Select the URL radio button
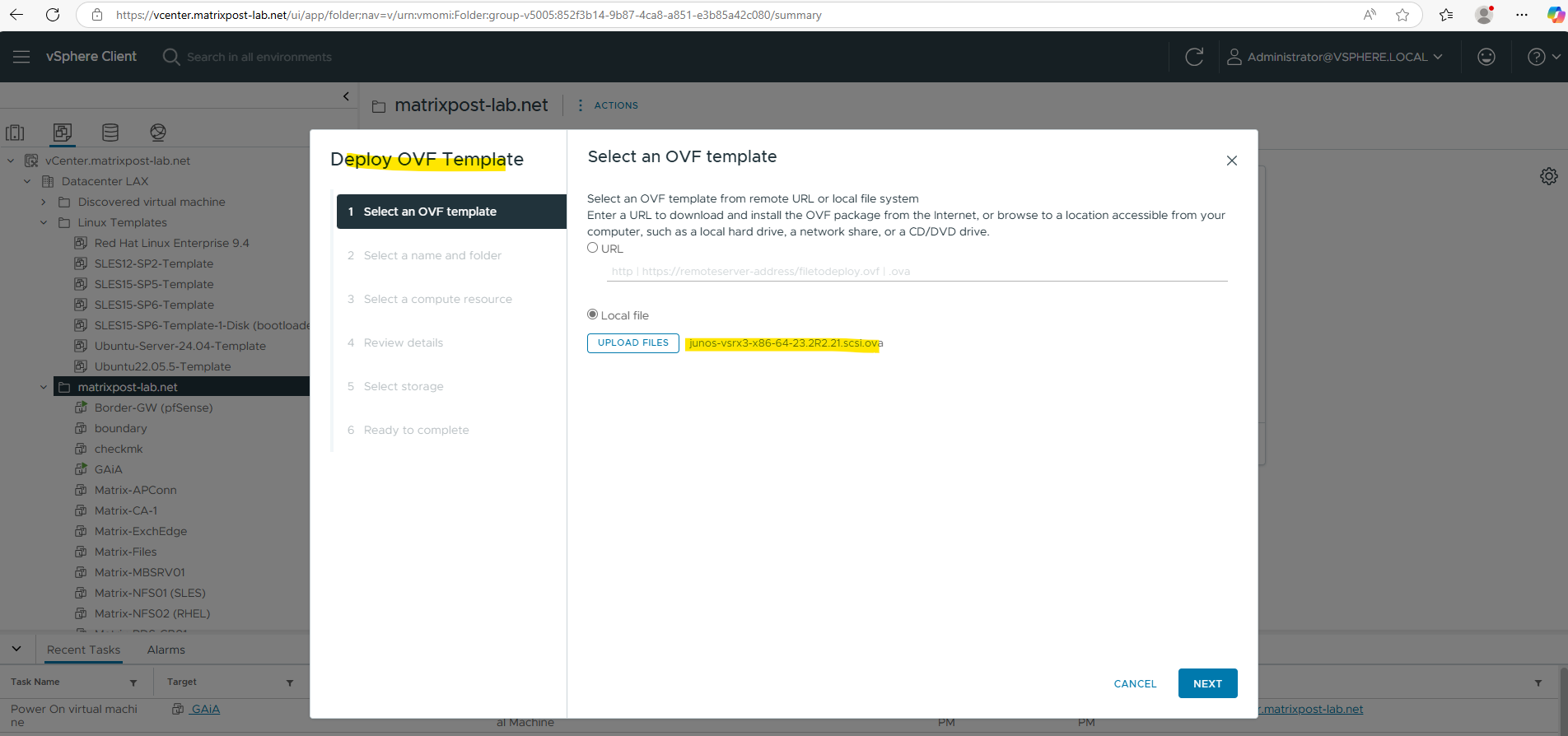 coord(592,248)
